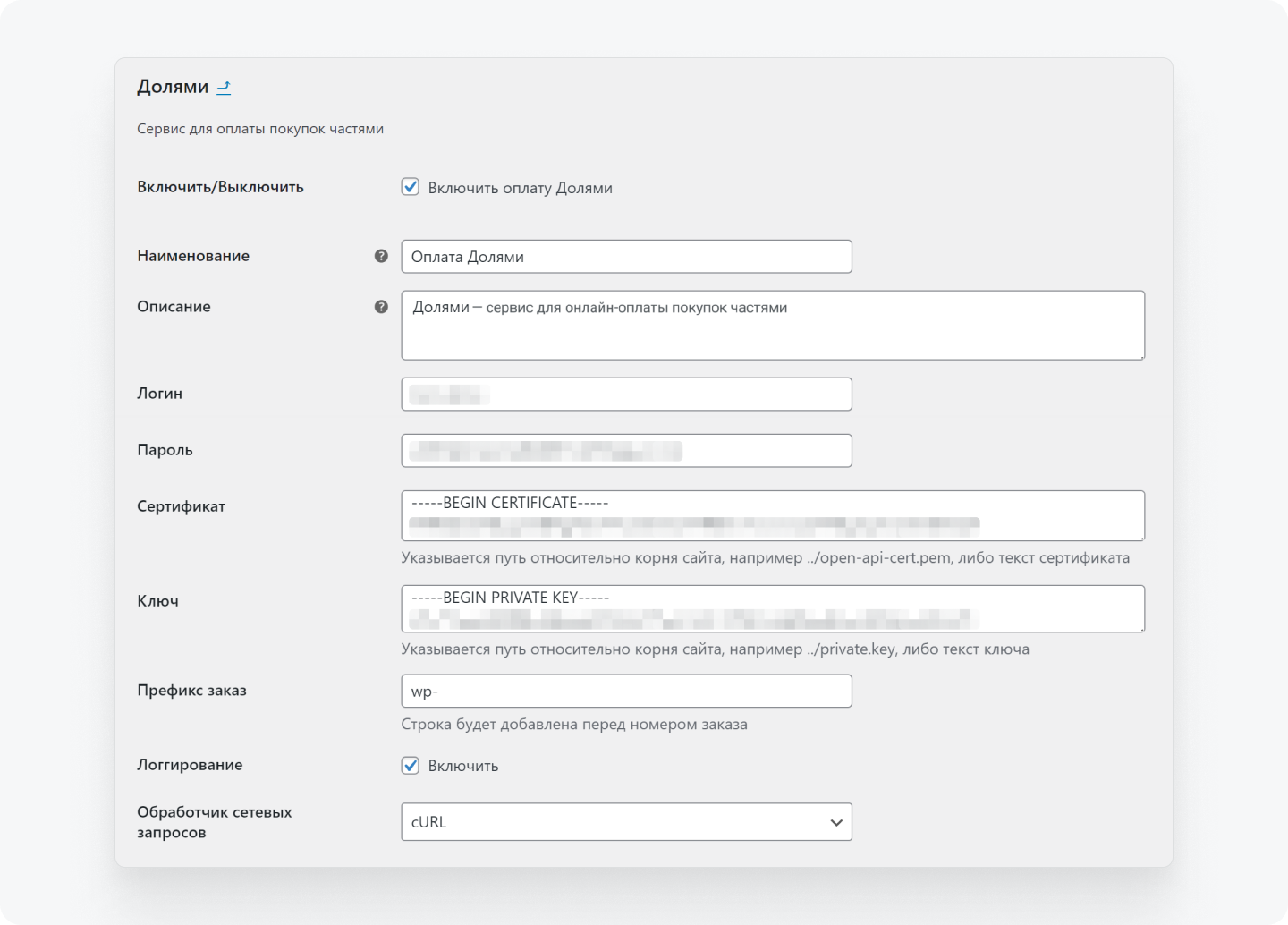
Task: Toggle the Логгирование Включить checkbox
Action: point(410,765)
